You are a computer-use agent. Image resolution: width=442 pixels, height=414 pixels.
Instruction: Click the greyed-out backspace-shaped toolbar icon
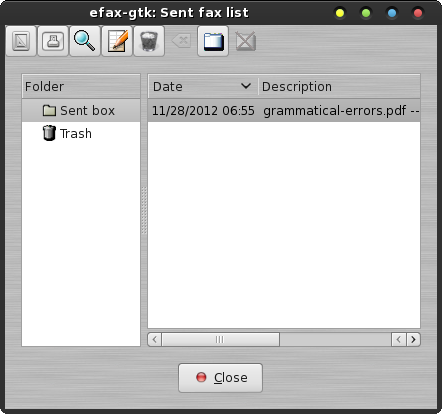coord(181,41)
